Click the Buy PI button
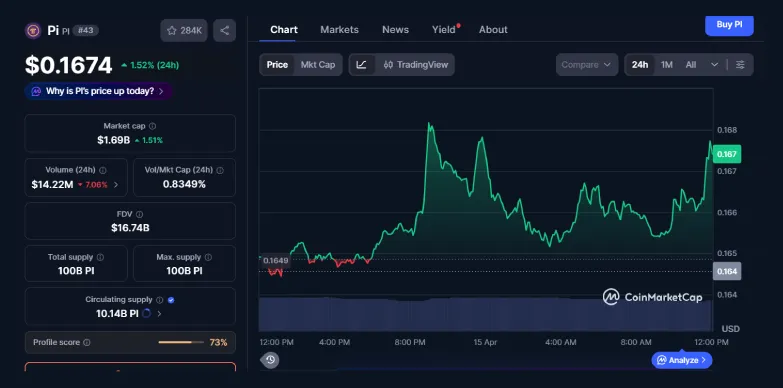Viewport: 783px width, 388px height. click(x=729, y=25)
